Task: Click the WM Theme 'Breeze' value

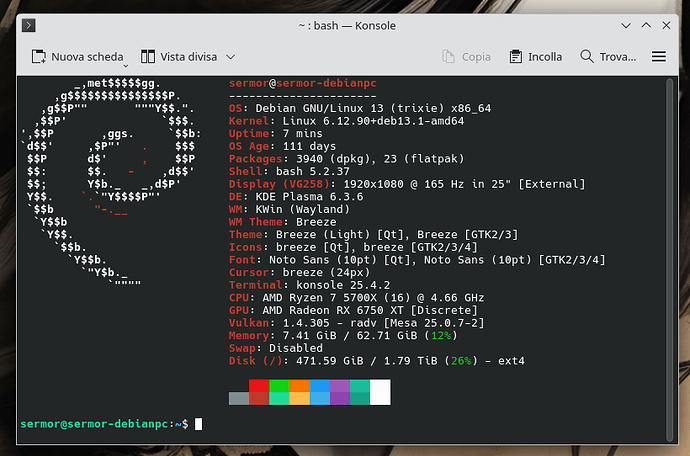Action: tap(316, 222)
